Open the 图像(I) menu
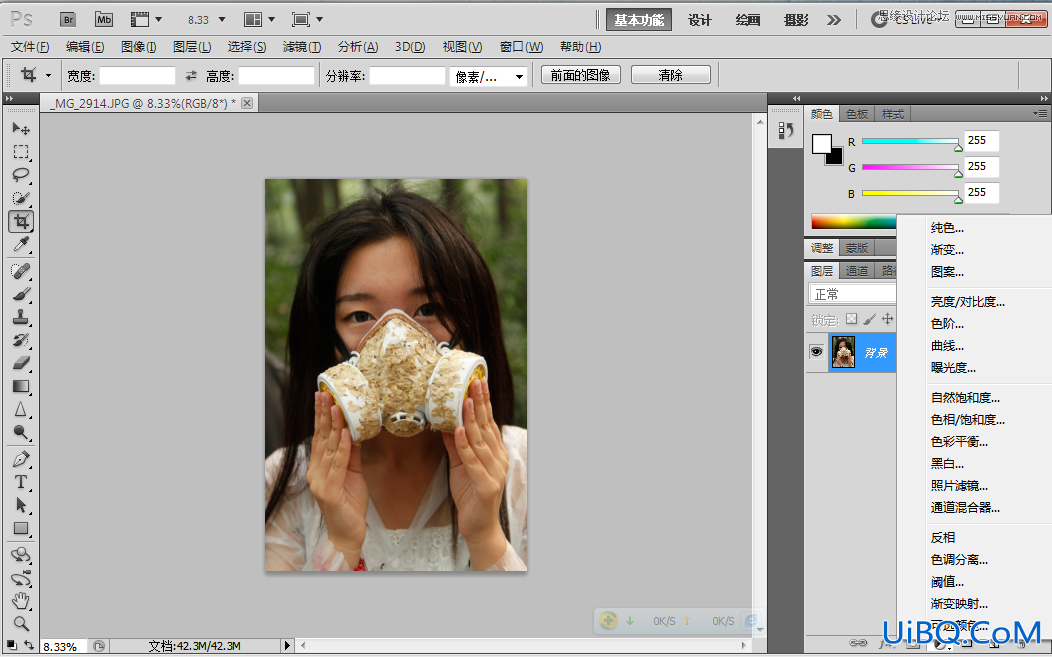The image size is (1052, 657). [x=138, y=47]
